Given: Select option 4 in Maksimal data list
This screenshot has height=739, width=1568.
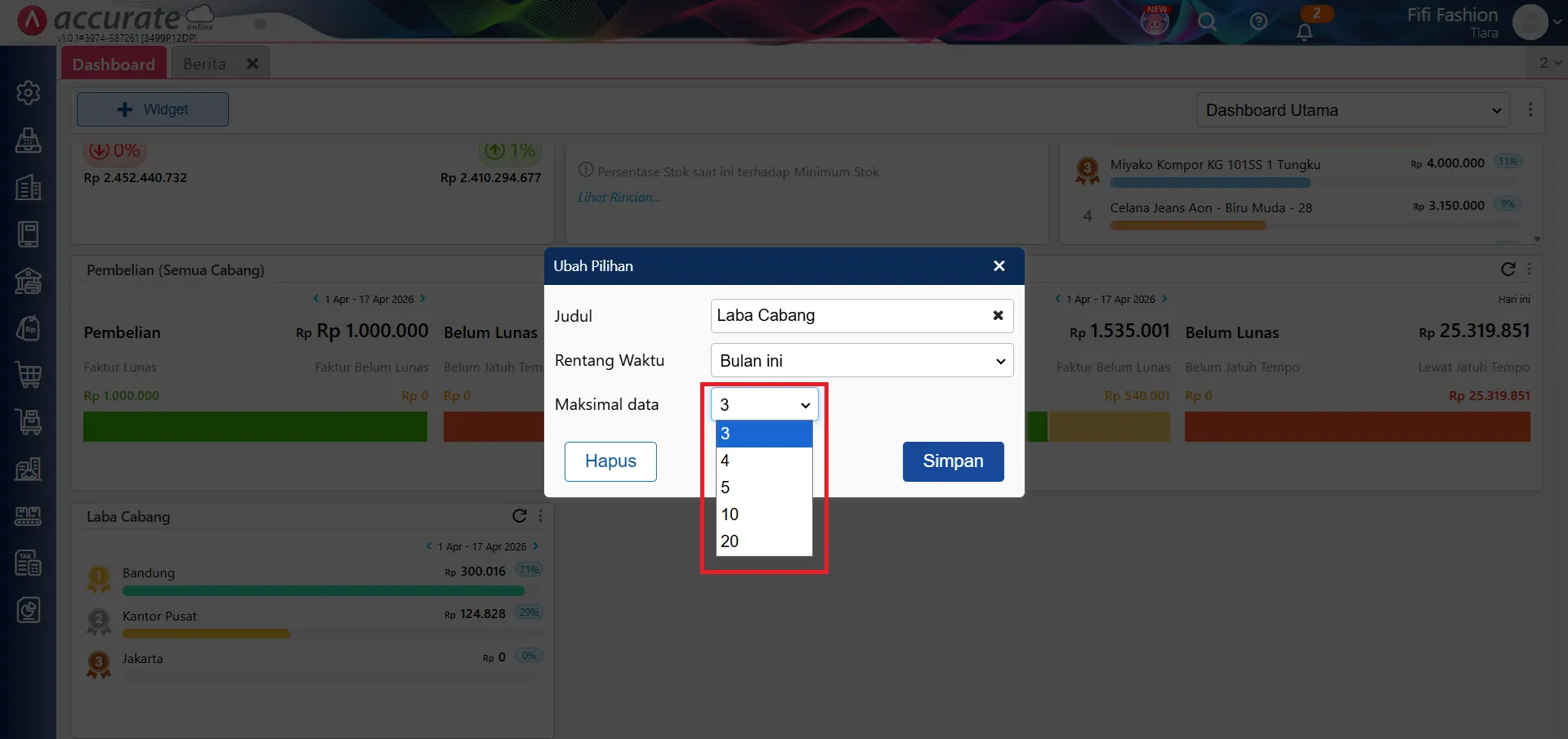Looking at the screenshot, I should (764, 461).
